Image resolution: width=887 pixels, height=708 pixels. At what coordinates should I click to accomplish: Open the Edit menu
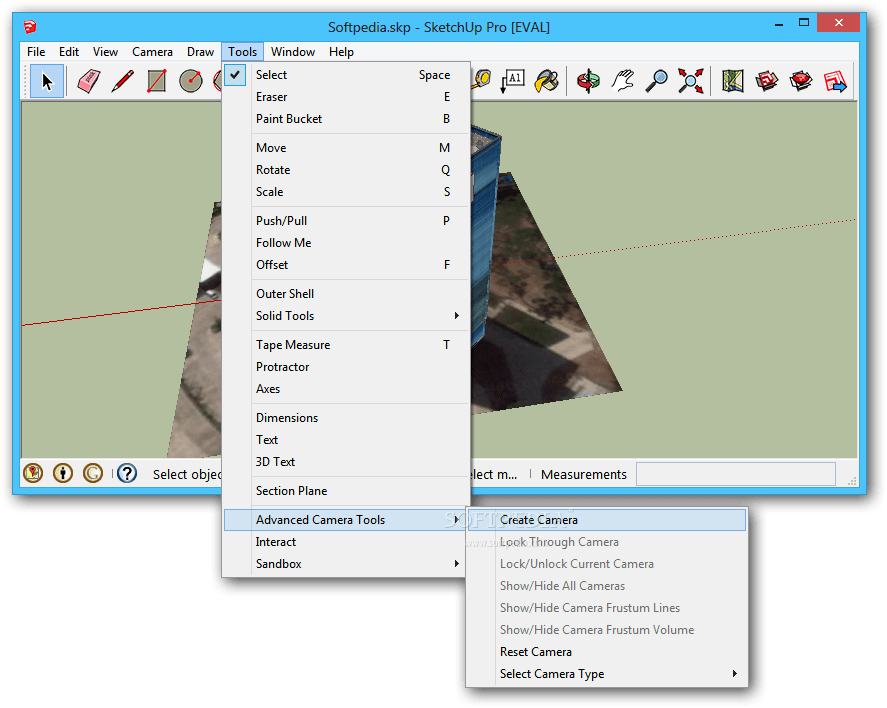(x=69, y=51)
